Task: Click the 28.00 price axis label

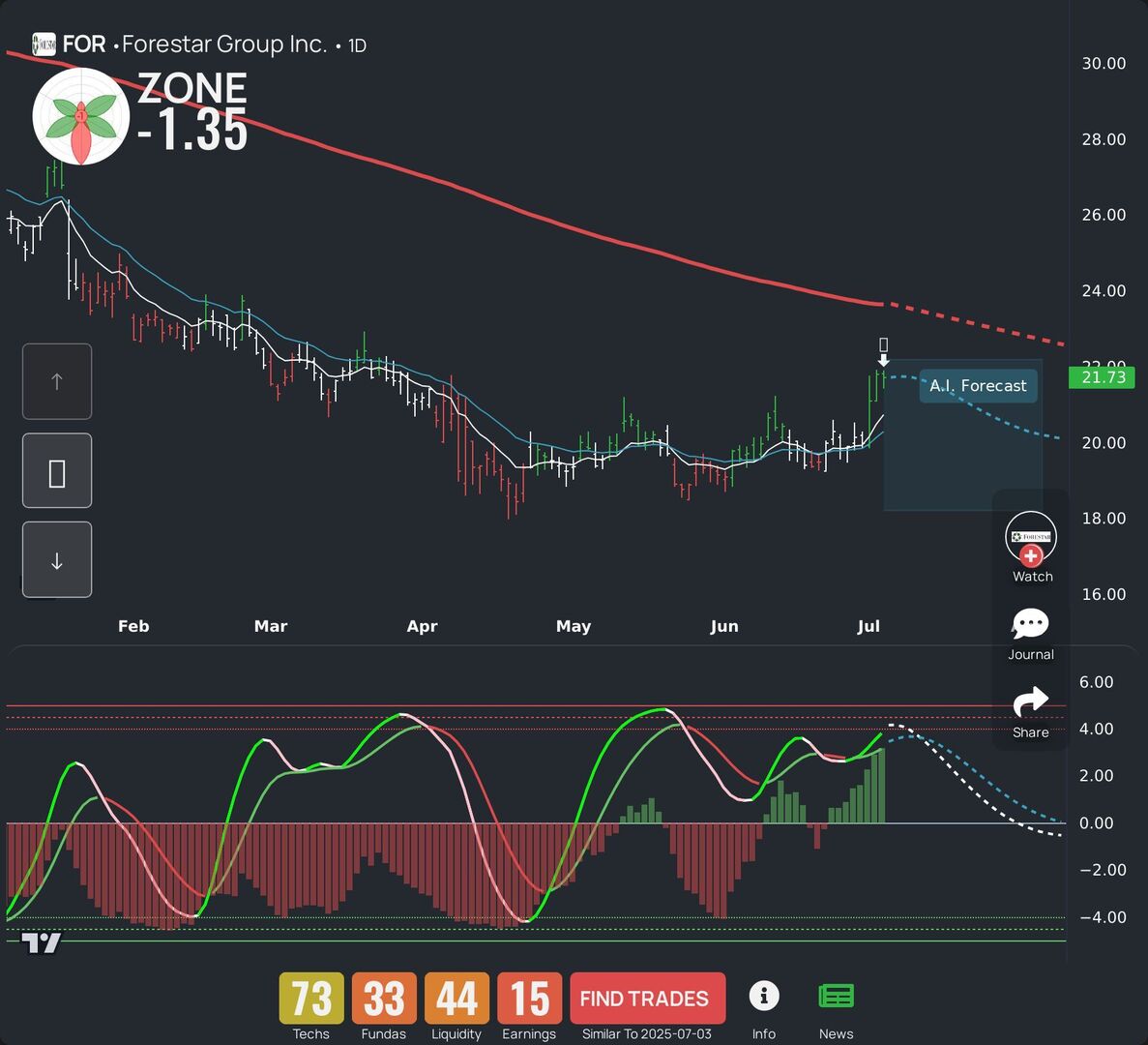Action: point(1104,139)
